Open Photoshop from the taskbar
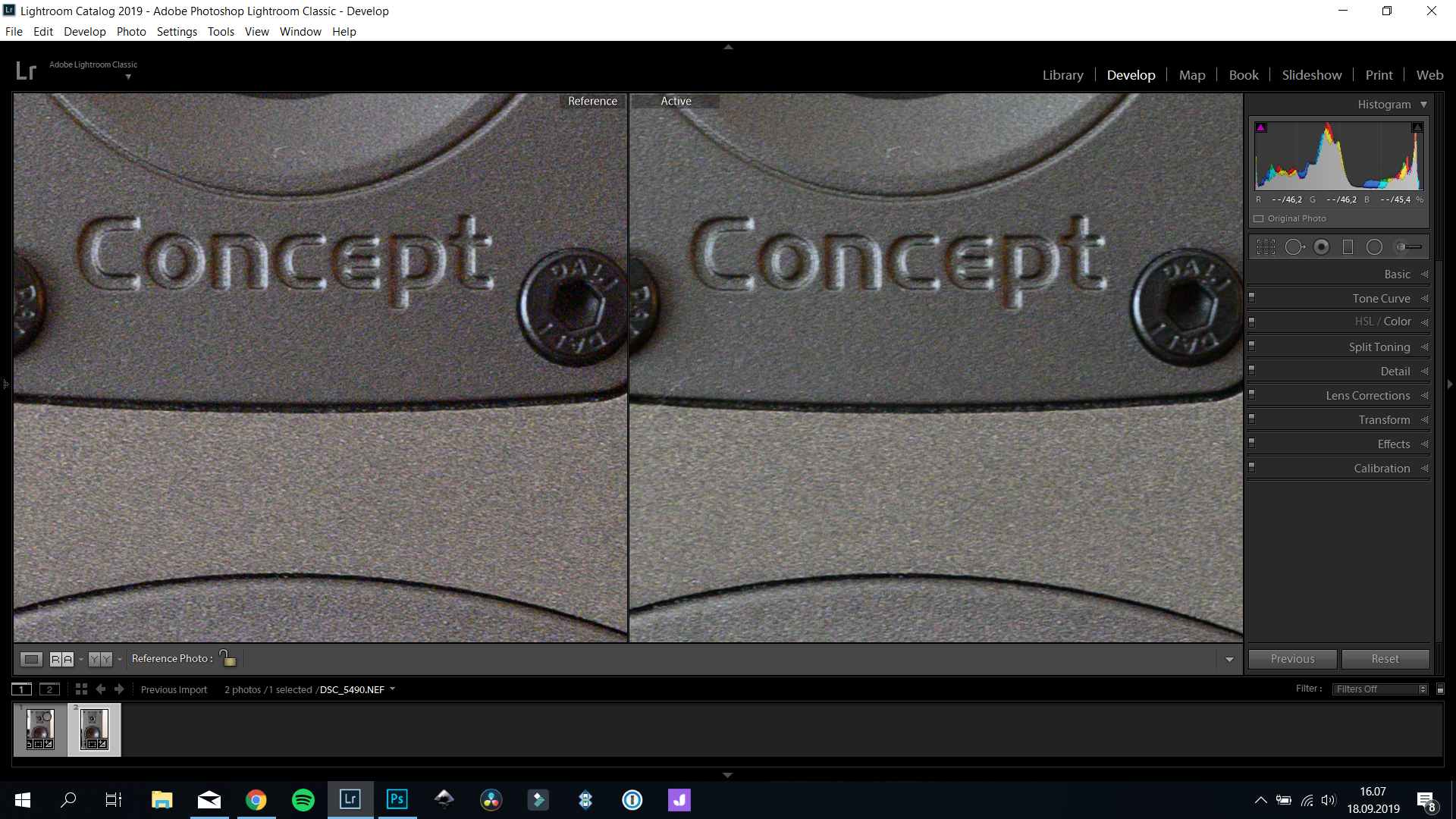The height and width of the screenshot is (819, 1456). click(x=397, y=799)
